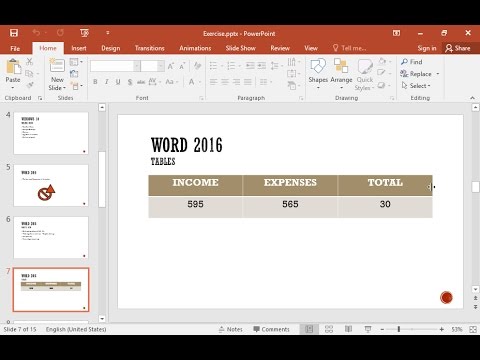Toggle Center alignment
This screenshot has height=360, width=480.
point(225,82)
